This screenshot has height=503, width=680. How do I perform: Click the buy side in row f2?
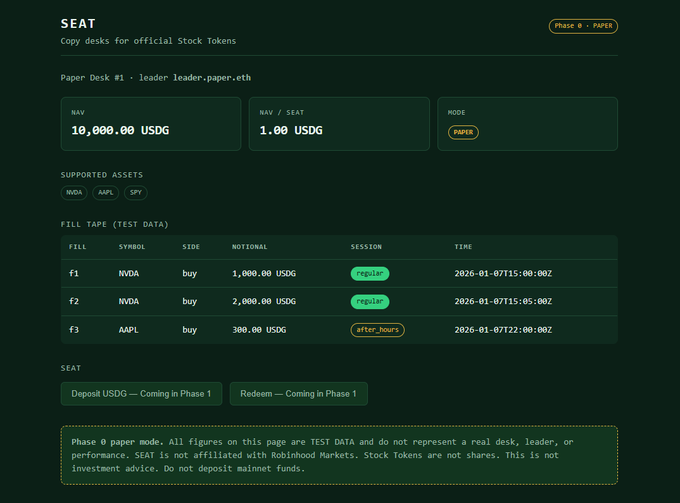tap(190, 301)
